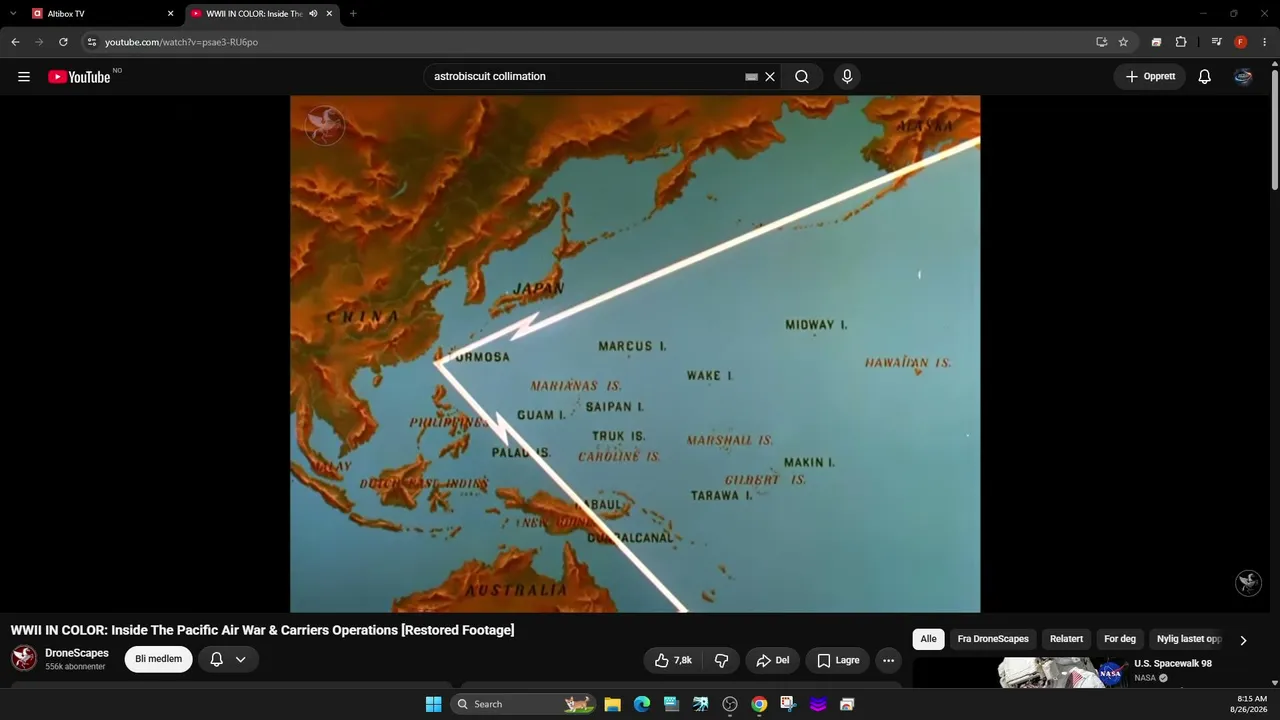Open the Windows Start menu
This screenshot has height=720, width=1280.
point(433,704)
